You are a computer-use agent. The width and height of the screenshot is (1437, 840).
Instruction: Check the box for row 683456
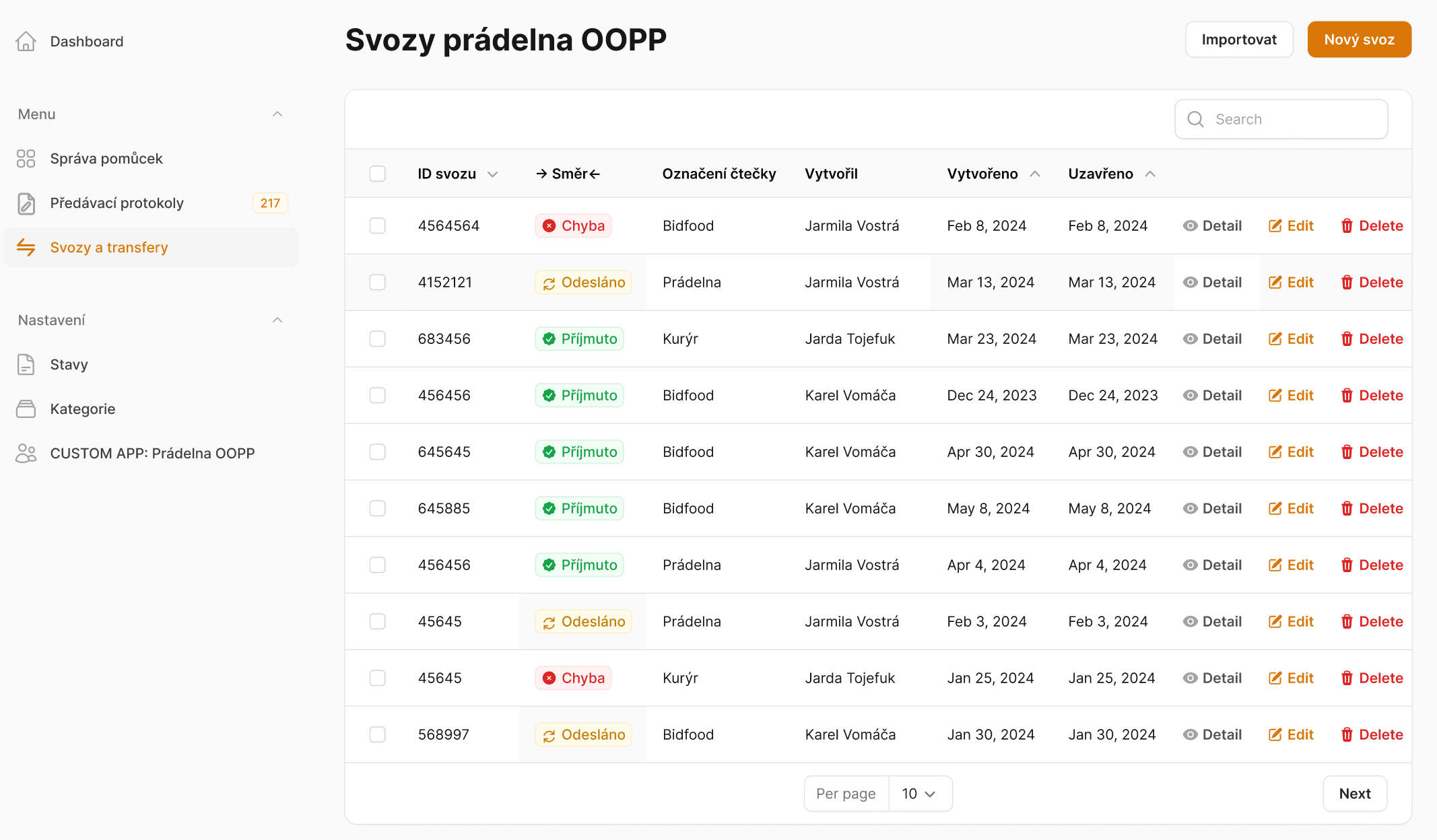tap(377, 339)
